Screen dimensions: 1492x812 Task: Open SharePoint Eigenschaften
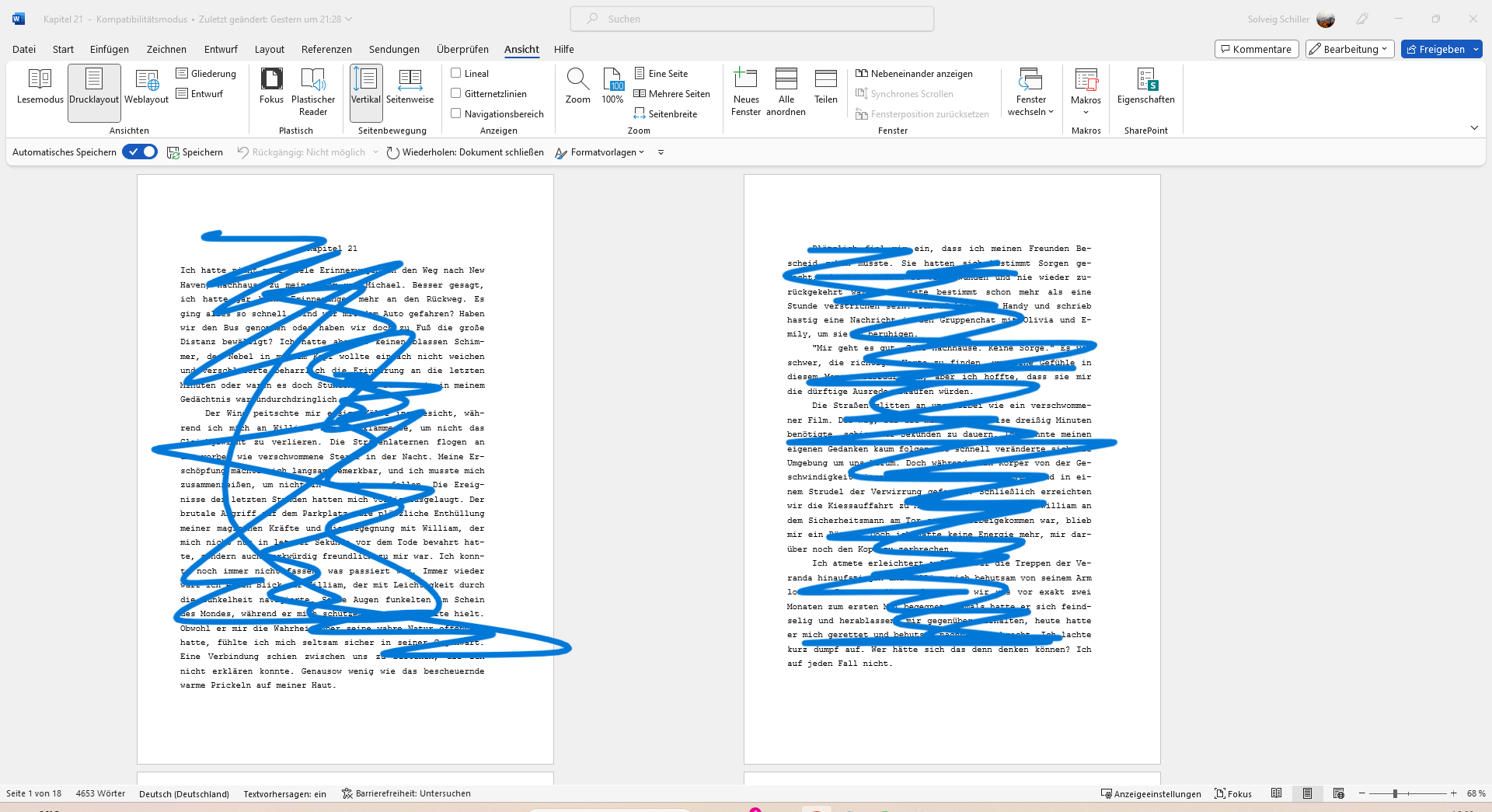pyautogui.click(x=1145, y=87)
